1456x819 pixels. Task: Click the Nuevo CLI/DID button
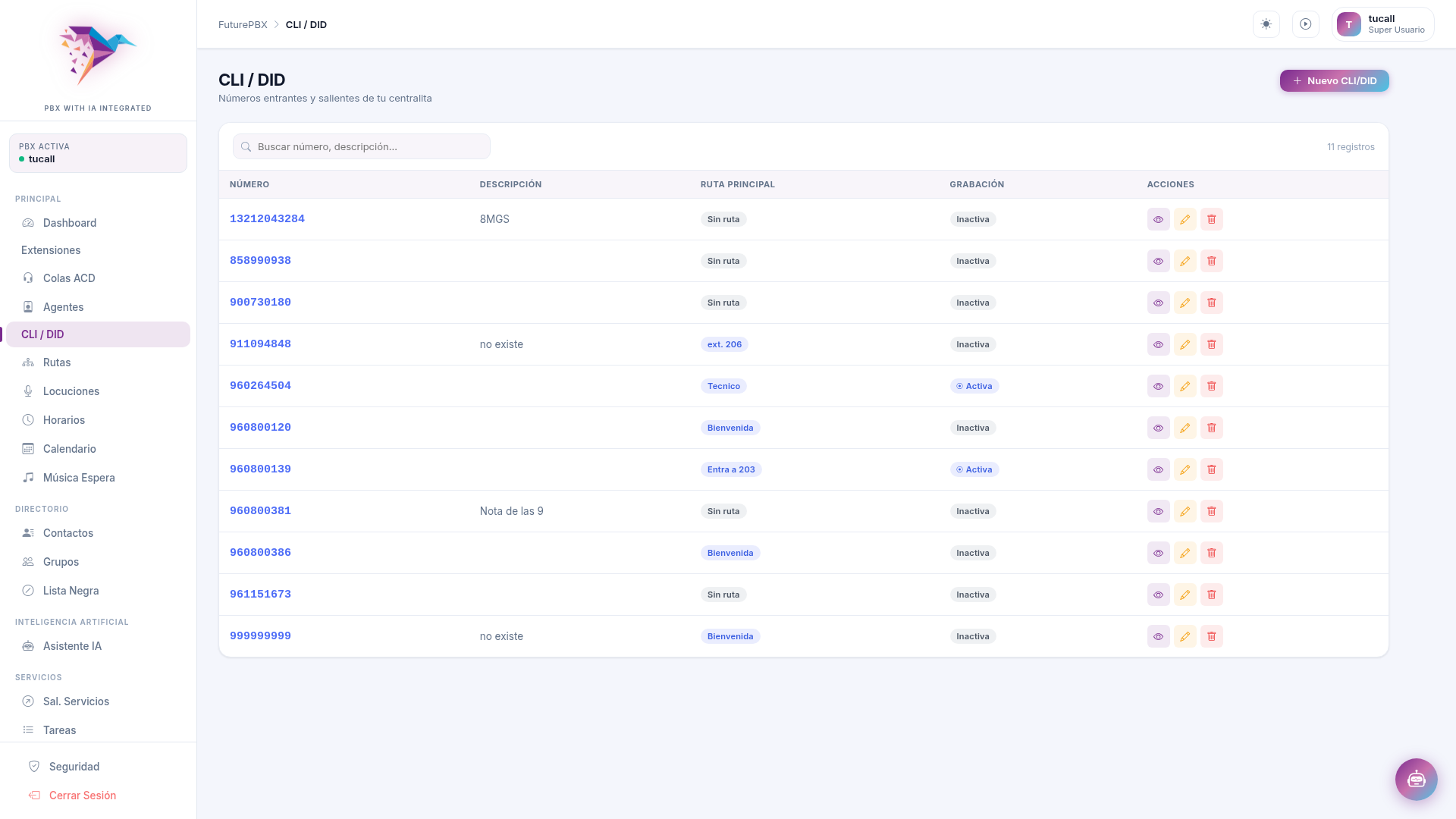(1334, 80)
